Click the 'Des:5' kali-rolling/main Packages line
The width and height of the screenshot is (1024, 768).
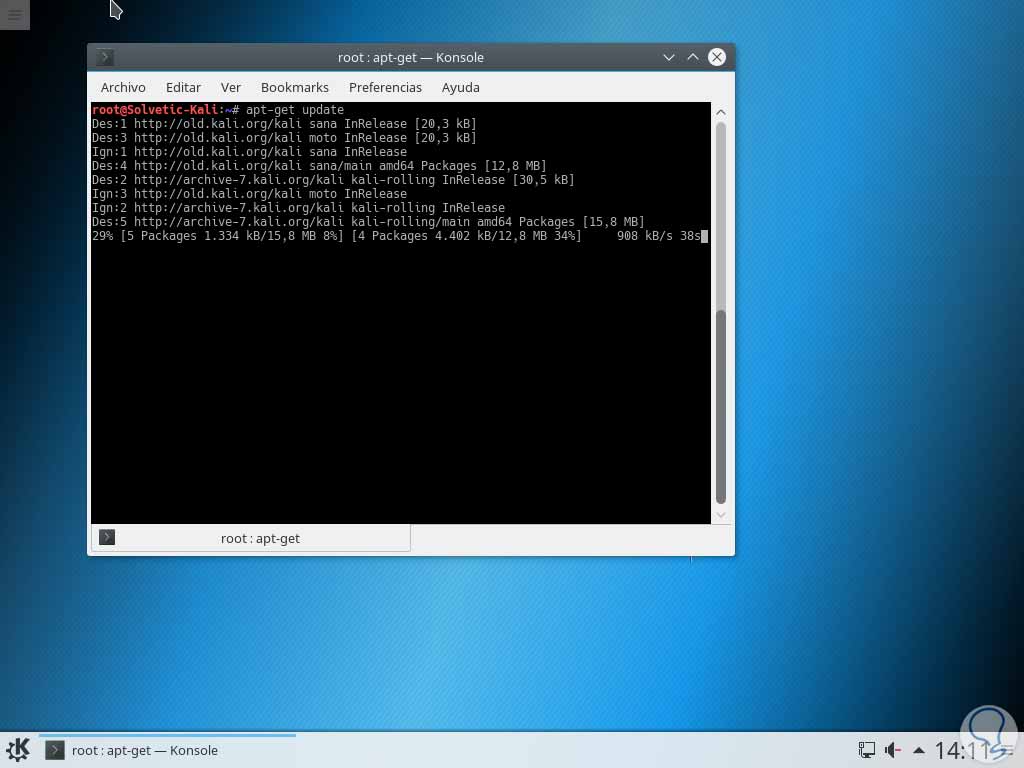click(368, 222)
